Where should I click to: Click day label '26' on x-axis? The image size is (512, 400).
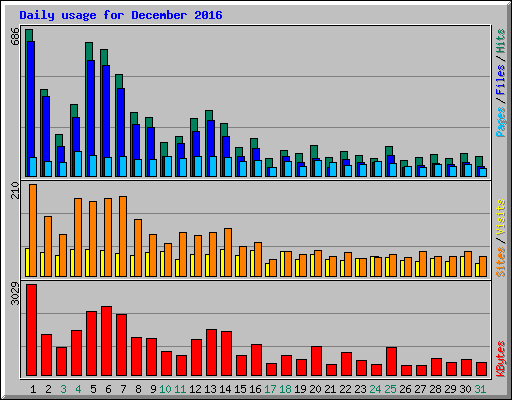(405, 389)
